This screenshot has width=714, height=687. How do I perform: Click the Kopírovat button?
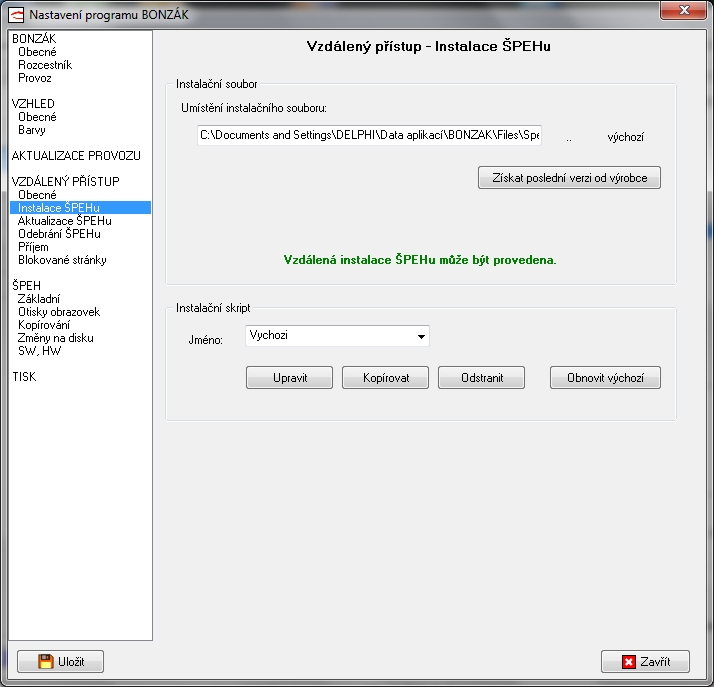[x=386, y=377]
